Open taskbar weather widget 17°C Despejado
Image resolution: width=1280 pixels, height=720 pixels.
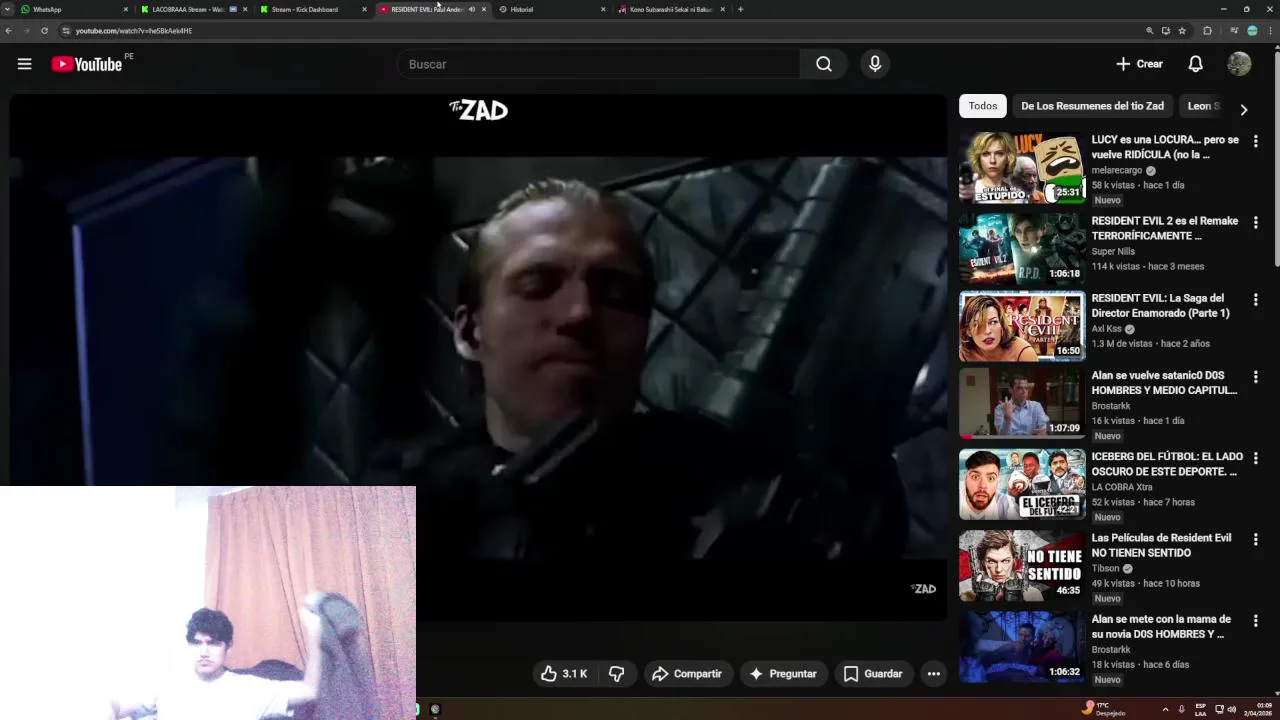[x=1105, y=709]
